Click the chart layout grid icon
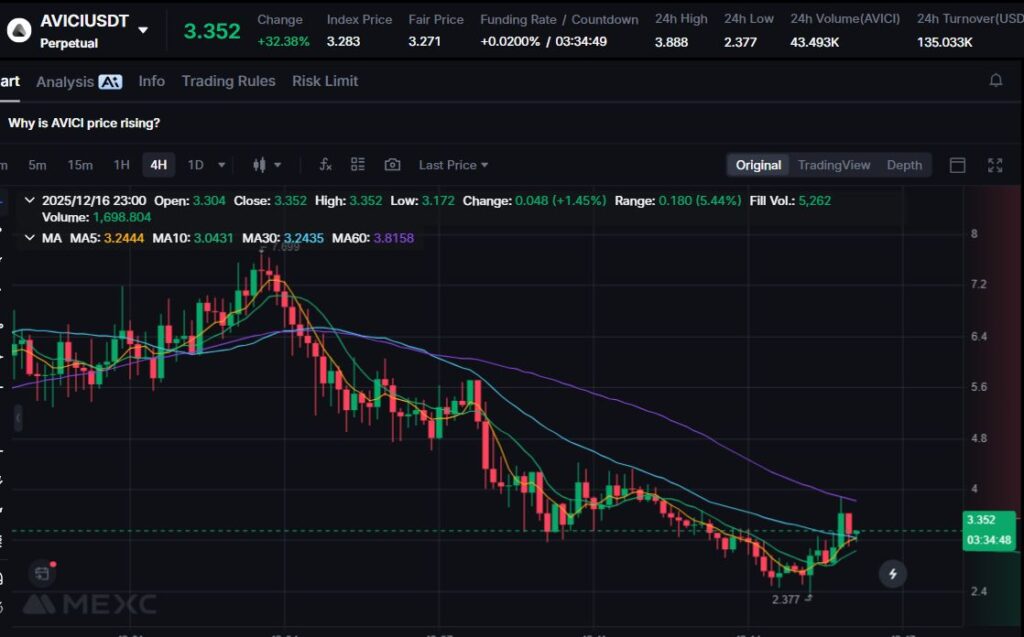The image size is (1024, 637). coord(358,165)
